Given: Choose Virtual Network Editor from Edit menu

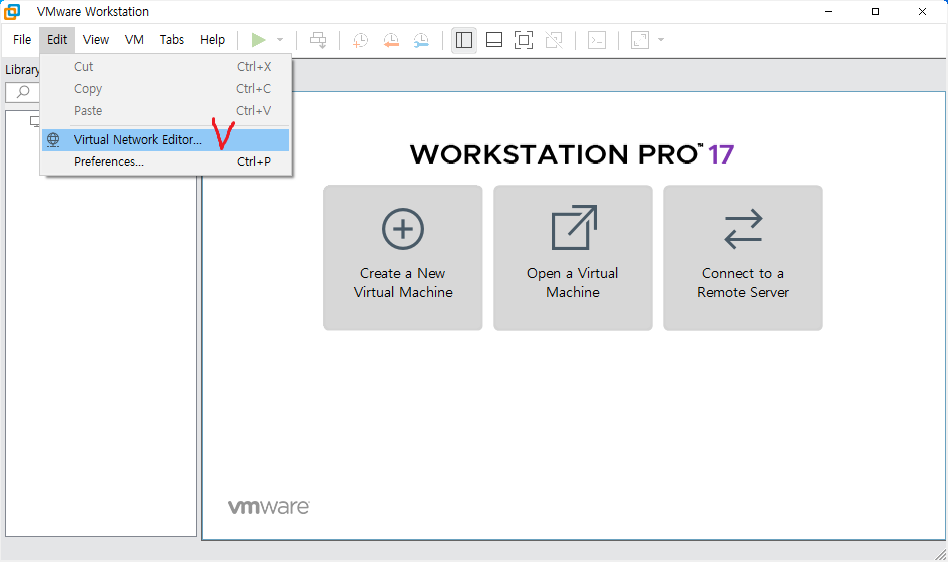Looking at the screenshot, I should (166, 140).
